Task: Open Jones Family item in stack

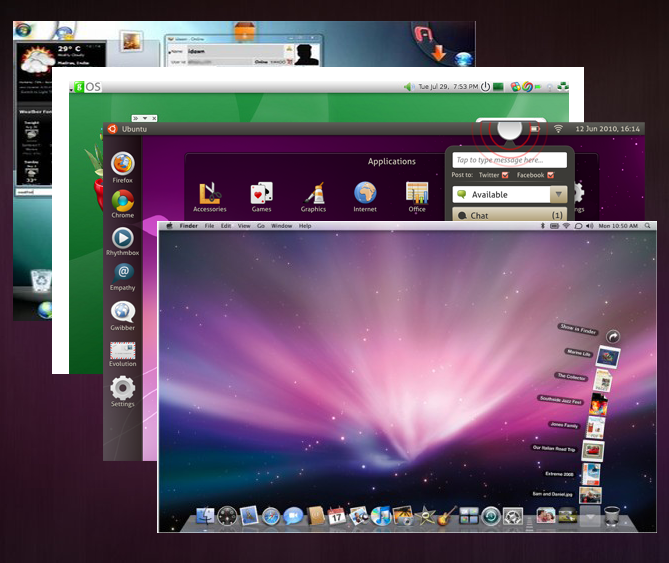Action: click(x=595, y=427)
